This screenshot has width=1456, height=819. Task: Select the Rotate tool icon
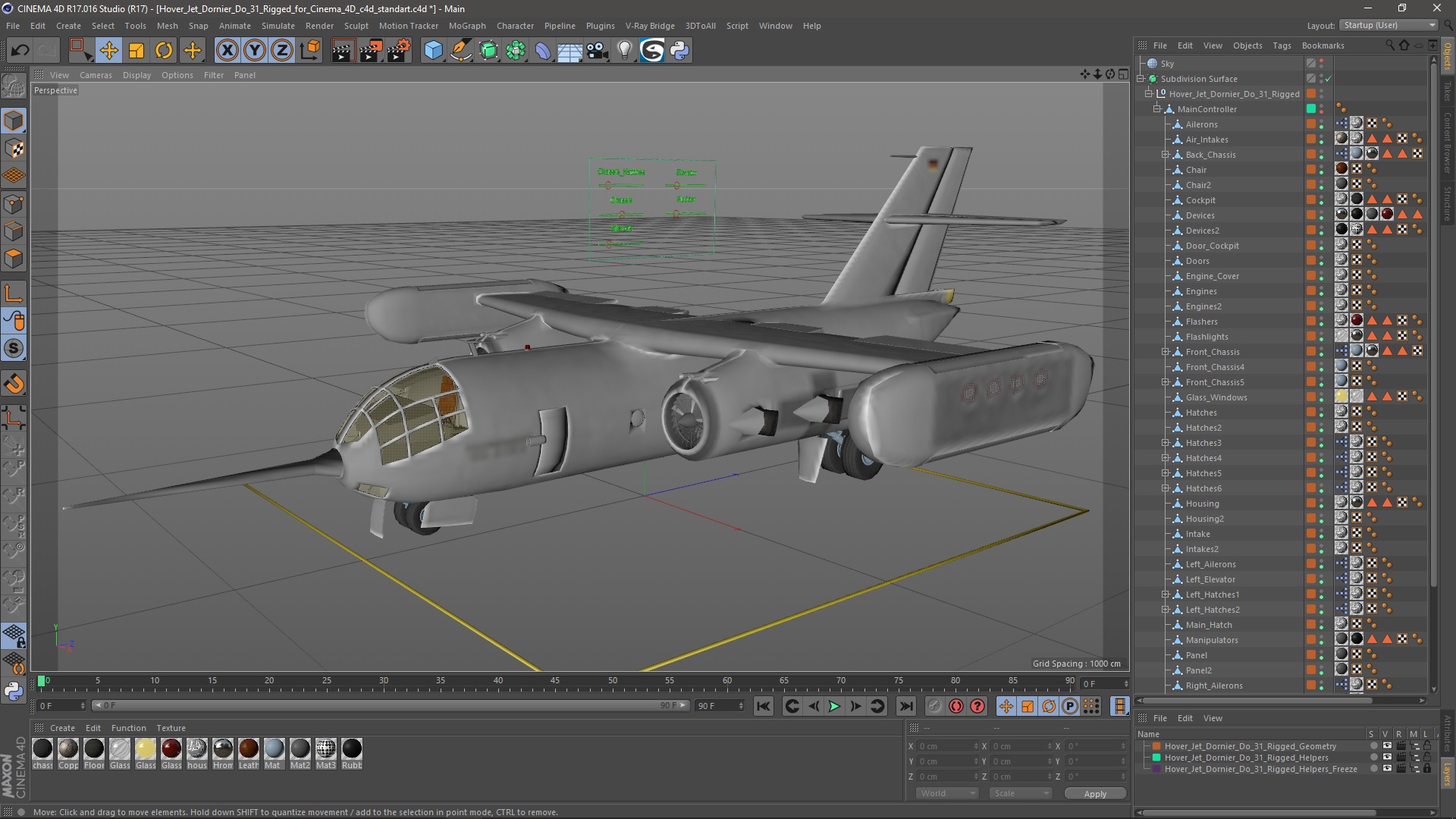coord(164,51)
